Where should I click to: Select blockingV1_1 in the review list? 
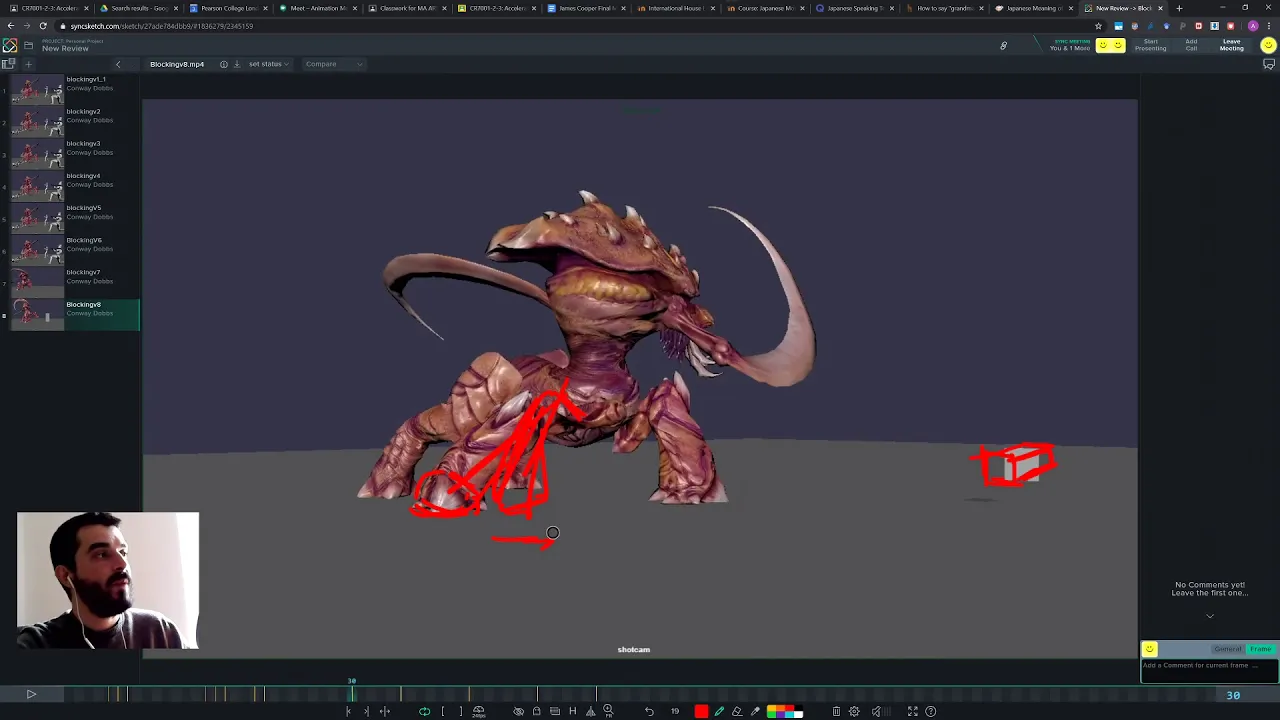pyautogui.click(x=75, y=91)
